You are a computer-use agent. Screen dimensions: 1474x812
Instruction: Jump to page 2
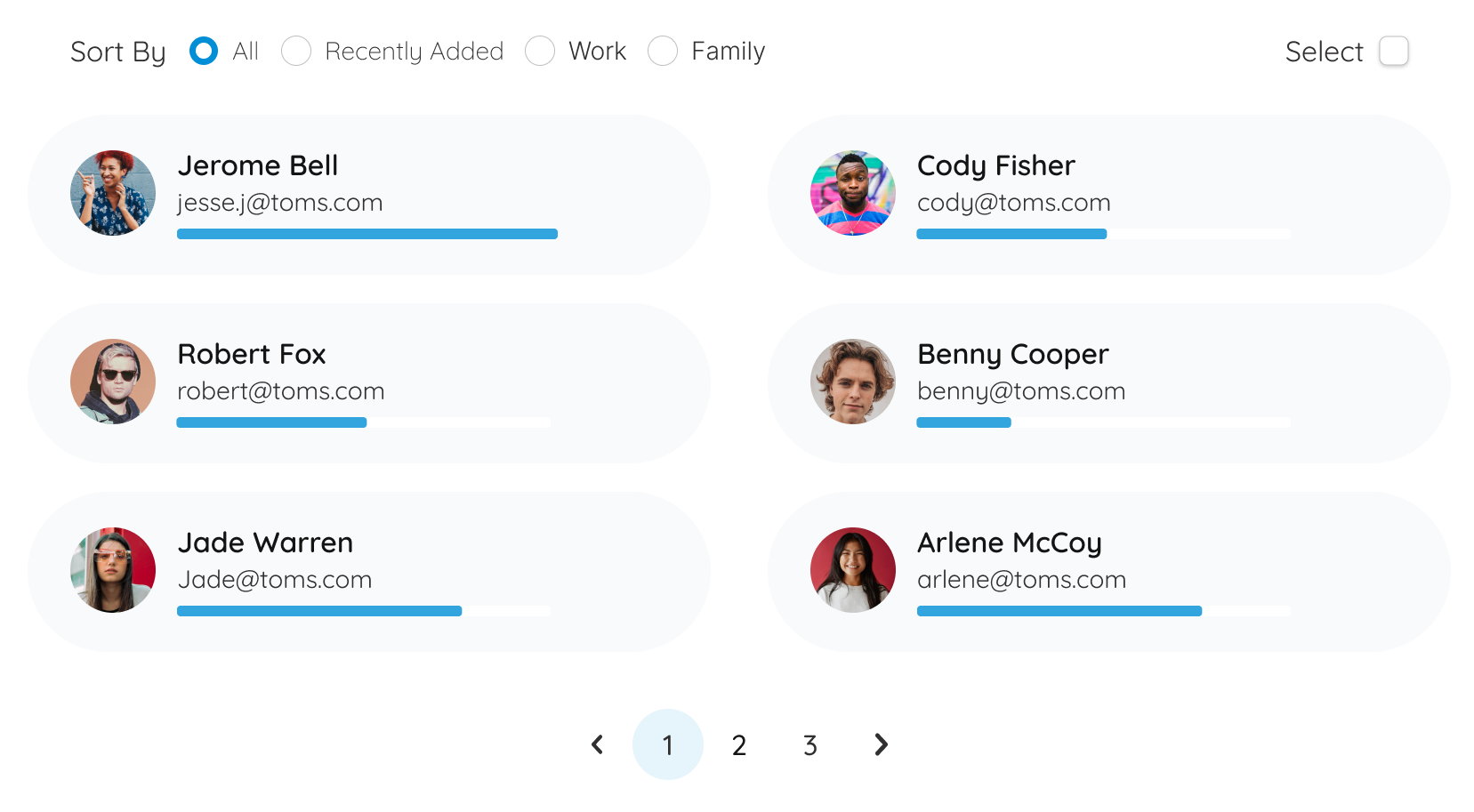(x=738, y=745)
